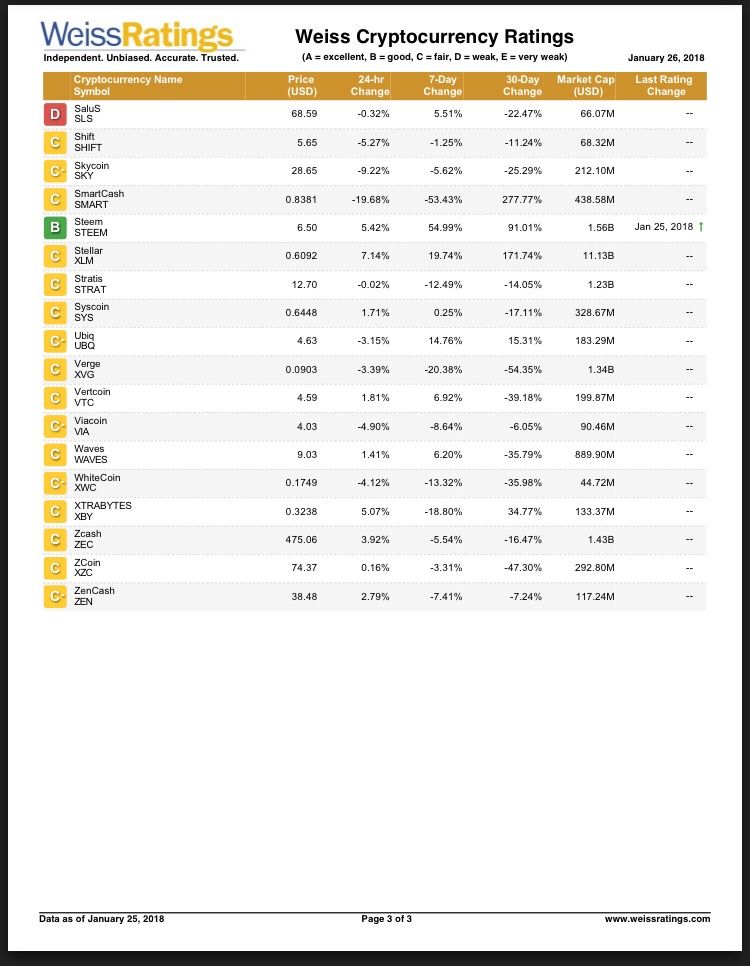
Task: Click the Price (USD) column header
Action: point(301,86)
